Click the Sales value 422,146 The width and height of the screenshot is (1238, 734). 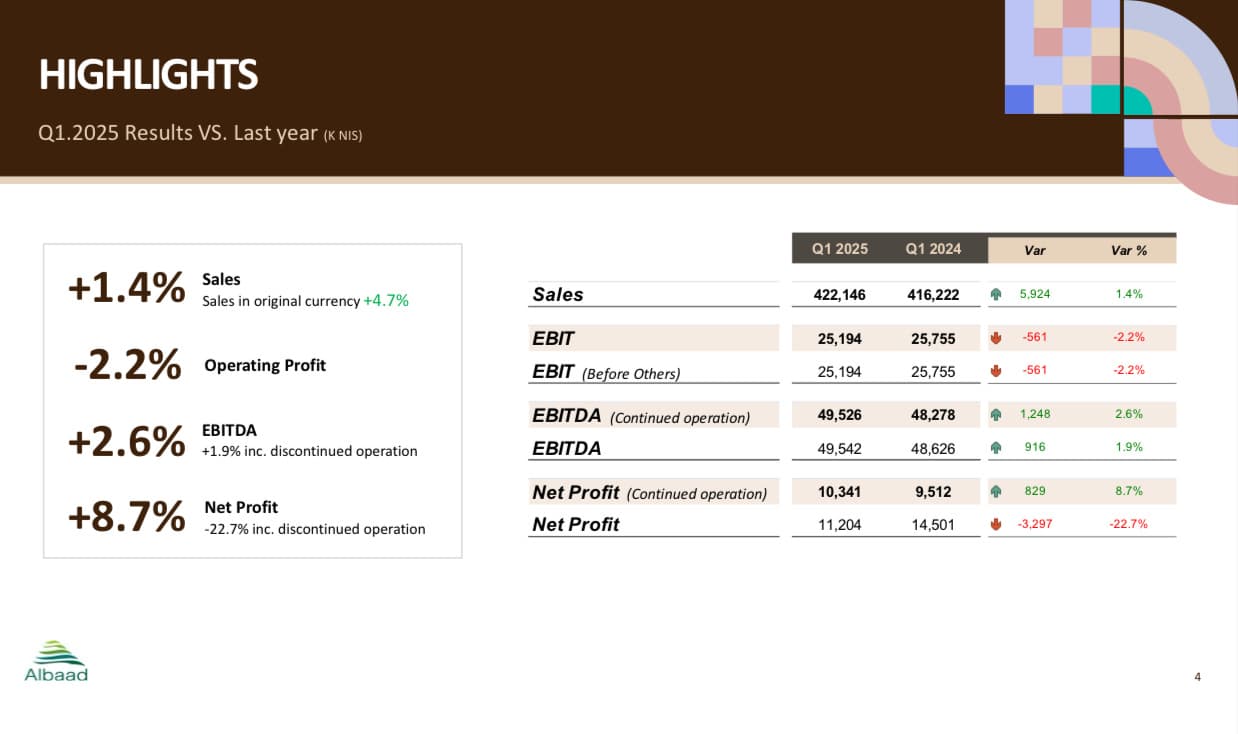coord(840,294)
